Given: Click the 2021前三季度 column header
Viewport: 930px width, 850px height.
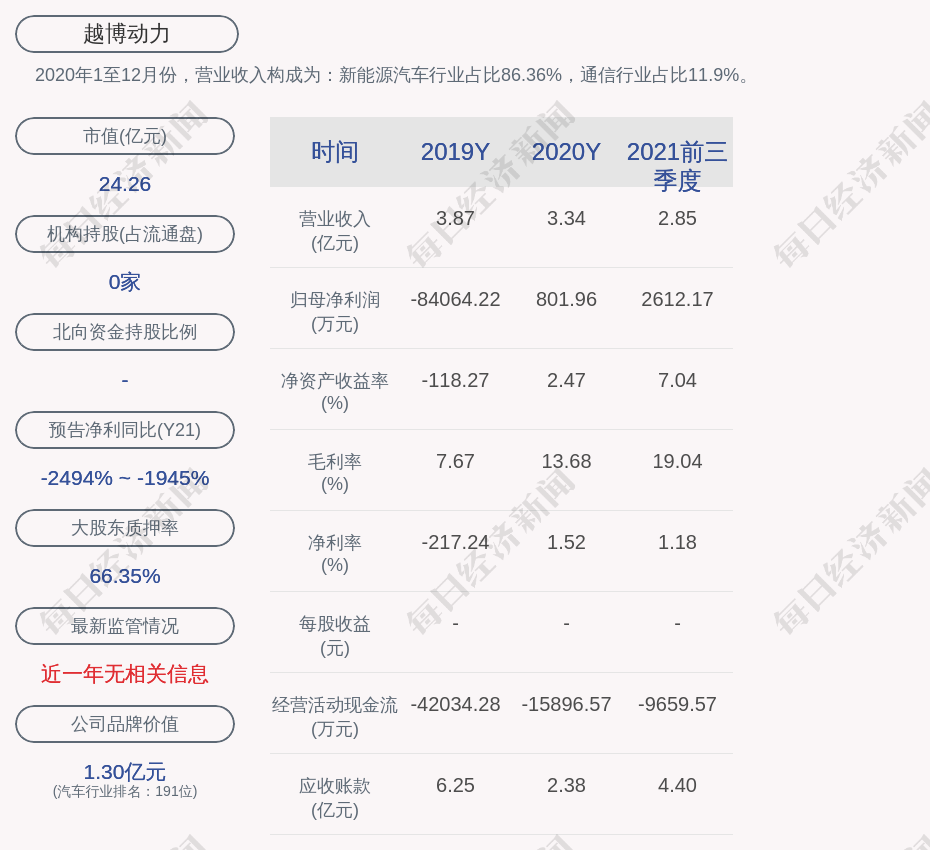Looking at the screenshot, I should [x=677, y=166].
